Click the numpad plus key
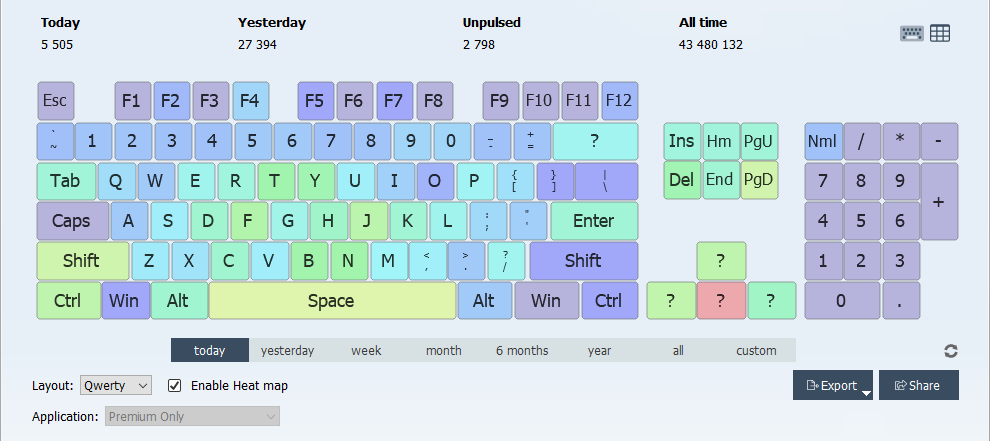The height and width of the screenshot is (441, 990). click(x=939, y=201)
